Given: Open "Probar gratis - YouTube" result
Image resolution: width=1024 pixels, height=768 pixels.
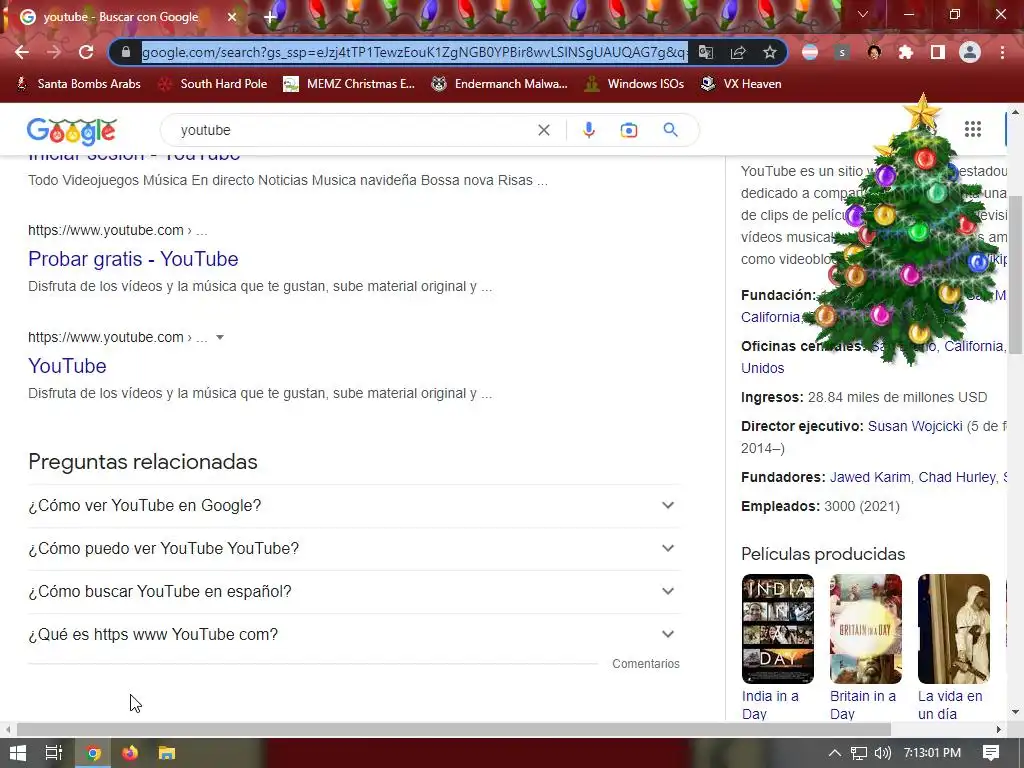Looking at the screenshot, I should click(x=133, y=259).
